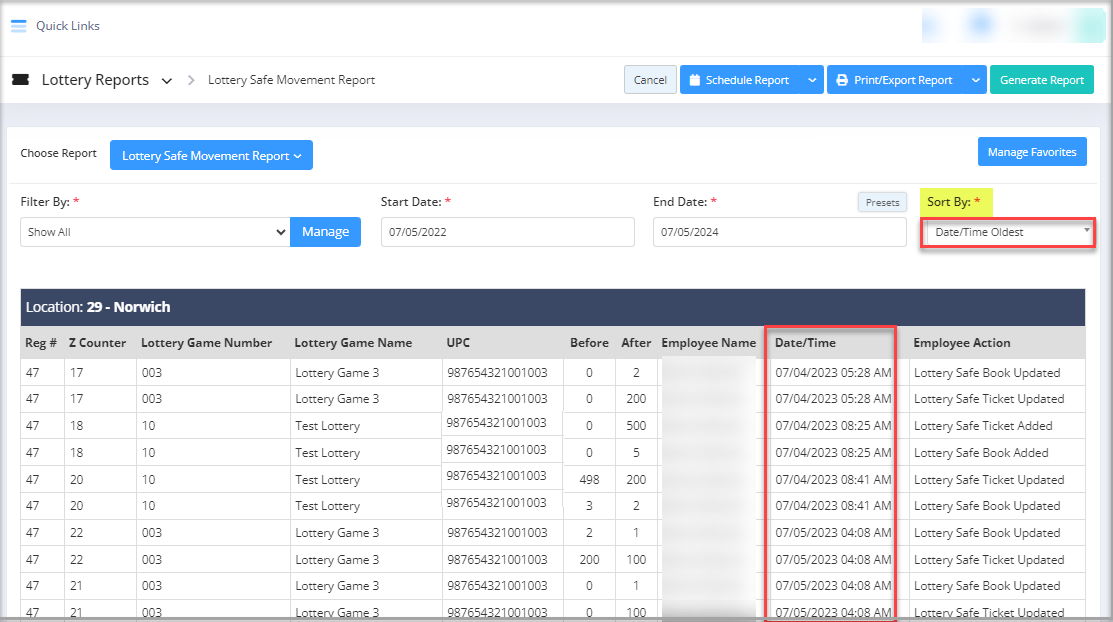Screen dimensions: 1113x622
Task: Click the End Date input field
Action: click(779, 232)
